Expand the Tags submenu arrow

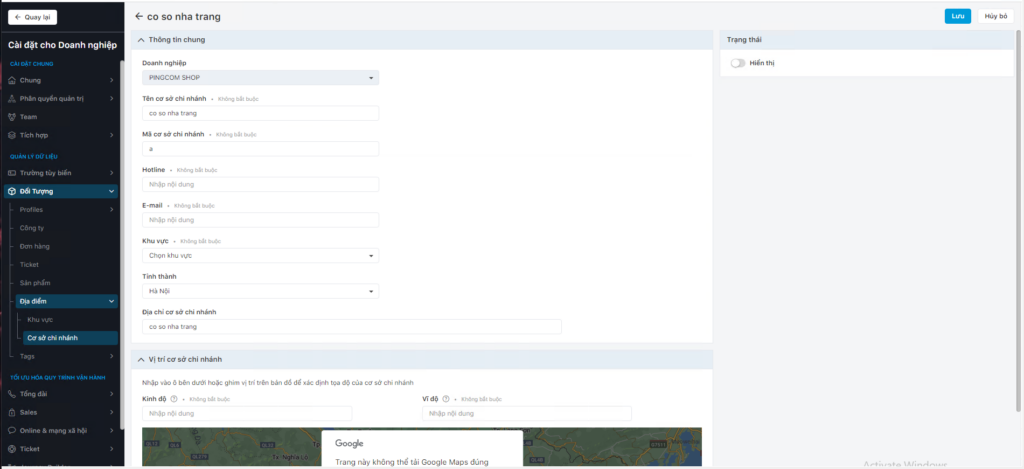click(x=112, y=356)
